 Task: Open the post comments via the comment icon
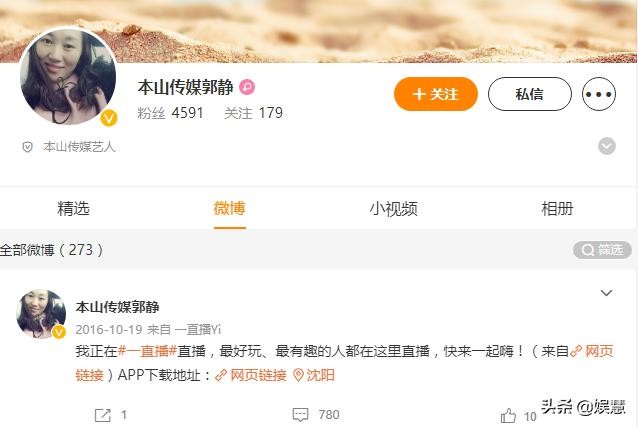[x=300, y=415]
